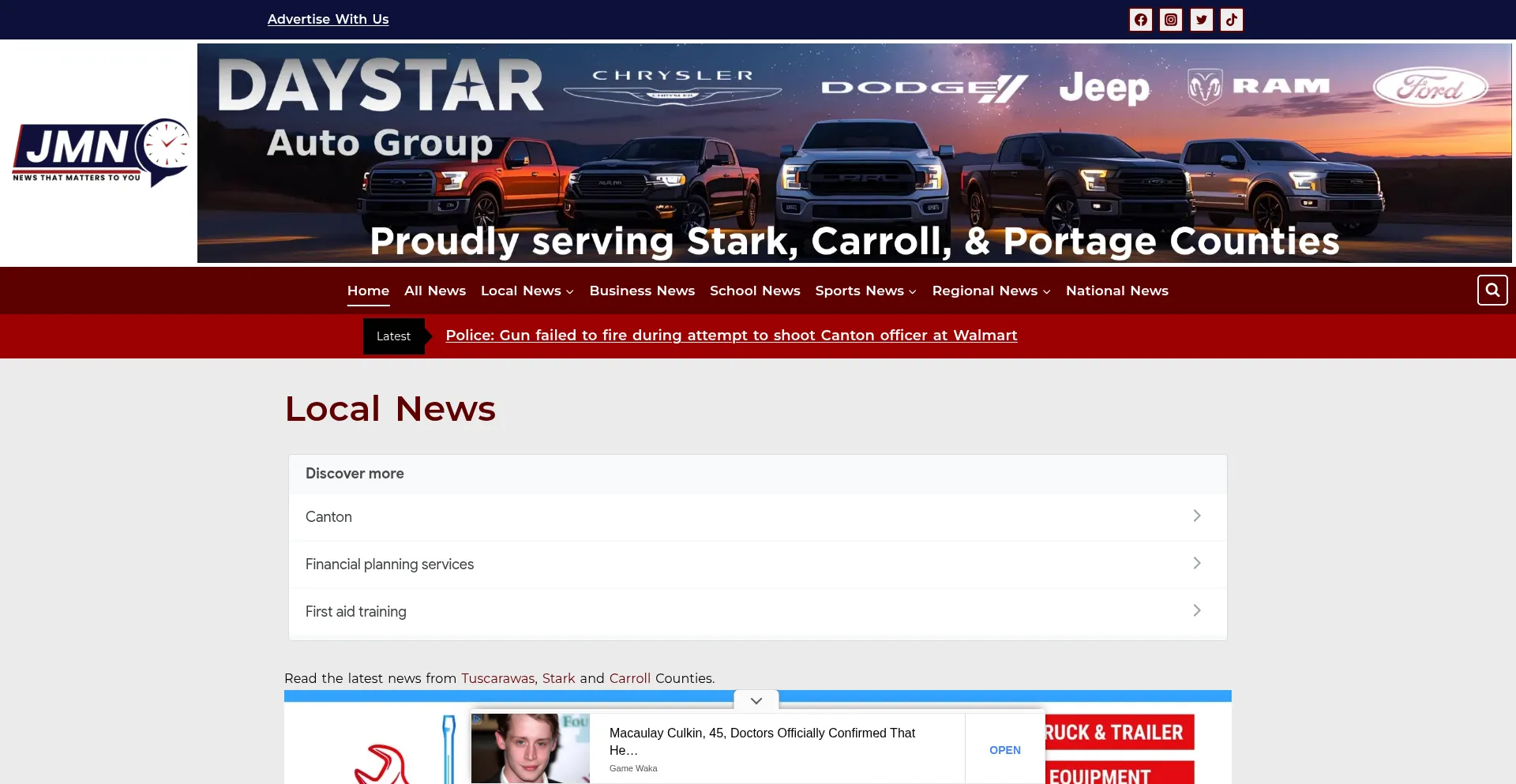
Task: Expand the First aid training item
Action: (1197, 610)
